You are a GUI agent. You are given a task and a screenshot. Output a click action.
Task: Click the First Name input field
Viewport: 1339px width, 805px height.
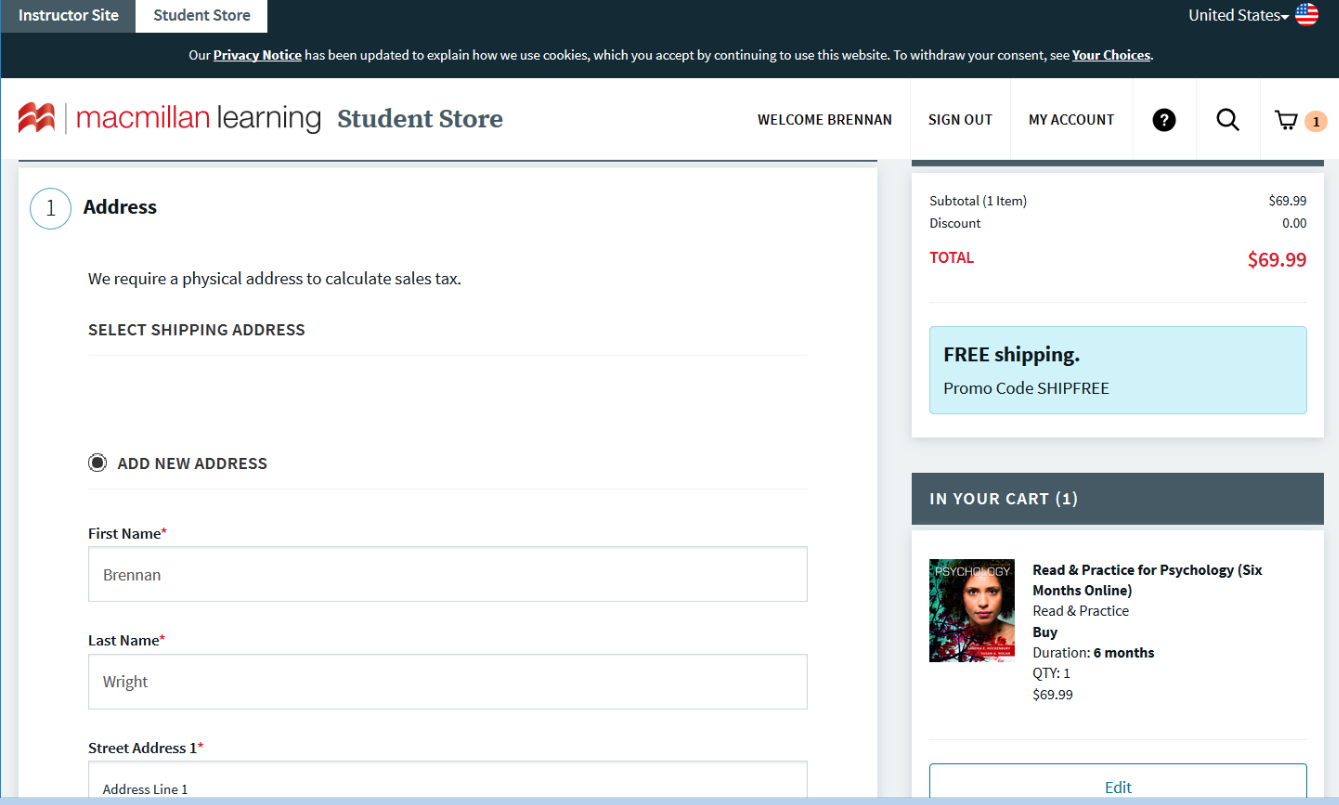coord(447,574)
